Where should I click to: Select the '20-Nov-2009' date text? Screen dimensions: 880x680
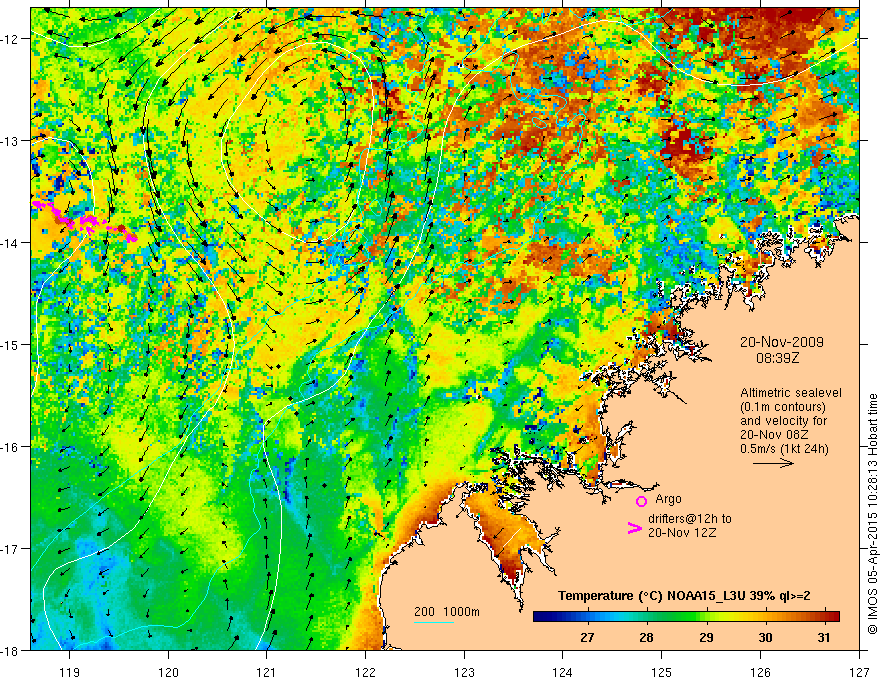click(x=782, y=342)
